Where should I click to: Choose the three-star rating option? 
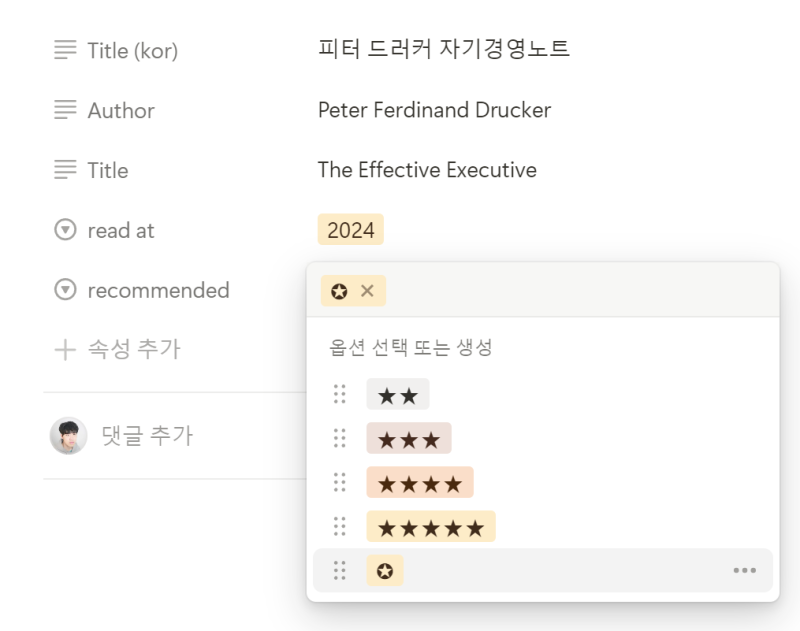tap(409, 438)
